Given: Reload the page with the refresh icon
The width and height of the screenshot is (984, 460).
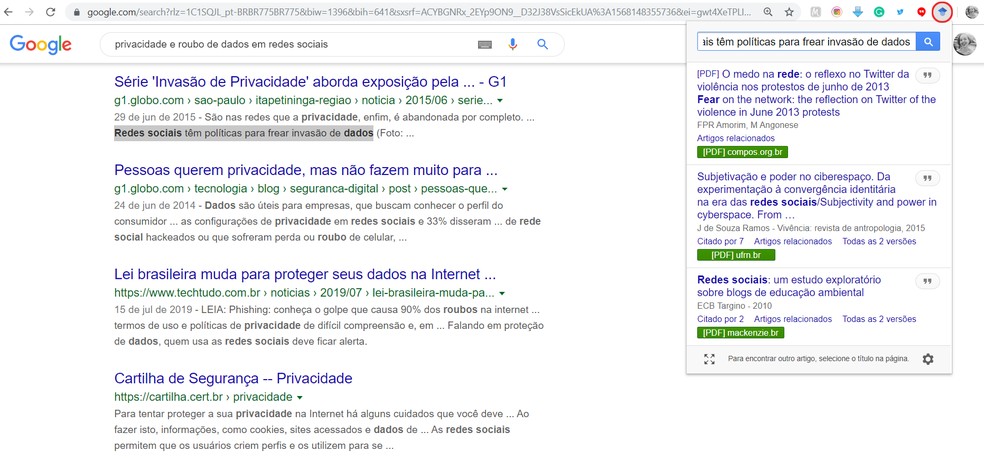Looking at the screenshot, I should click(51, 12).
